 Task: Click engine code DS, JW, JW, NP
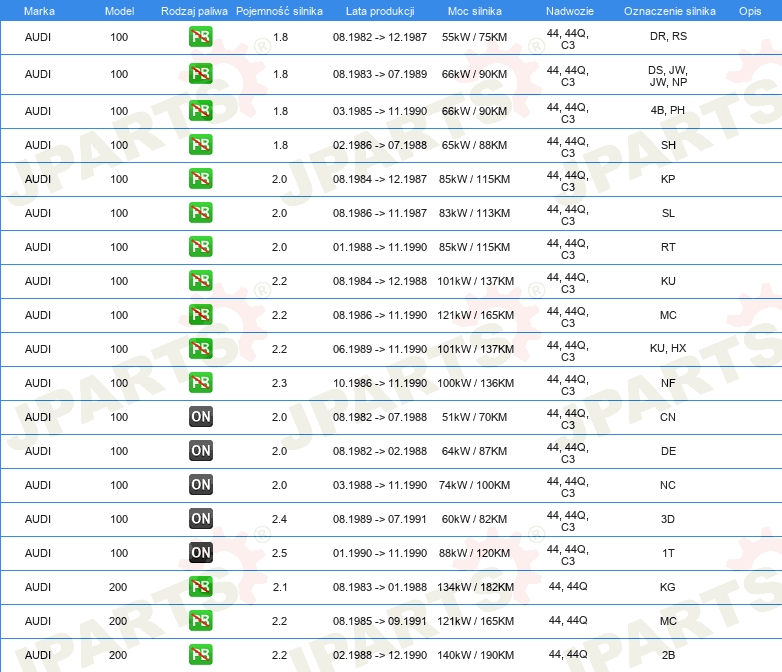[x=668, y=76]
